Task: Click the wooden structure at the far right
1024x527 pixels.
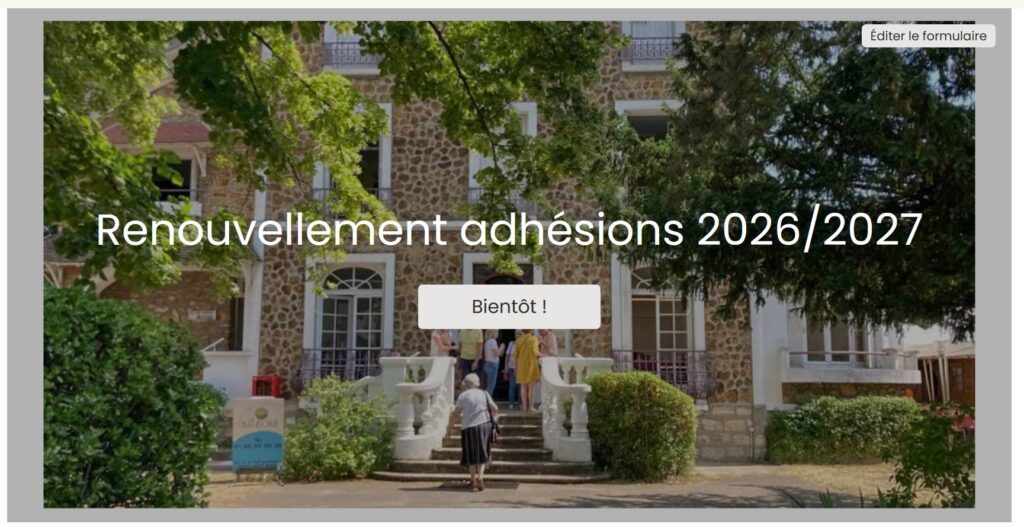Action: [x=945, y=377]
